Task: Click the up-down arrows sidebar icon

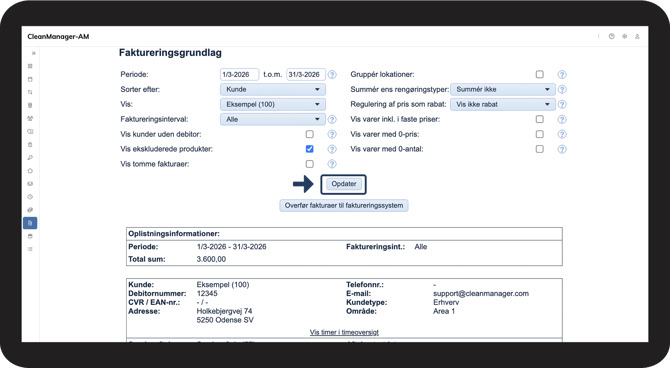Action: 30,92
